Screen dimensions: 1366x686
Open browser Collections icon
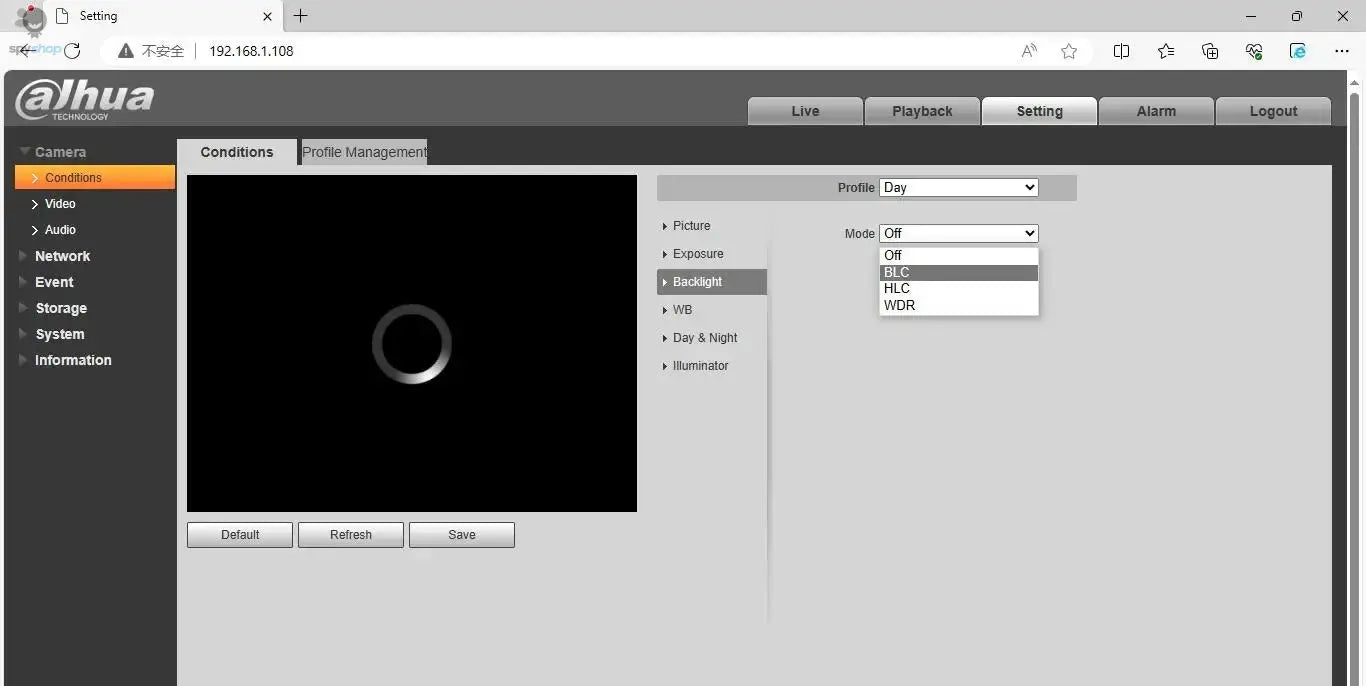pyautogui.click(x=1210, y=51)
